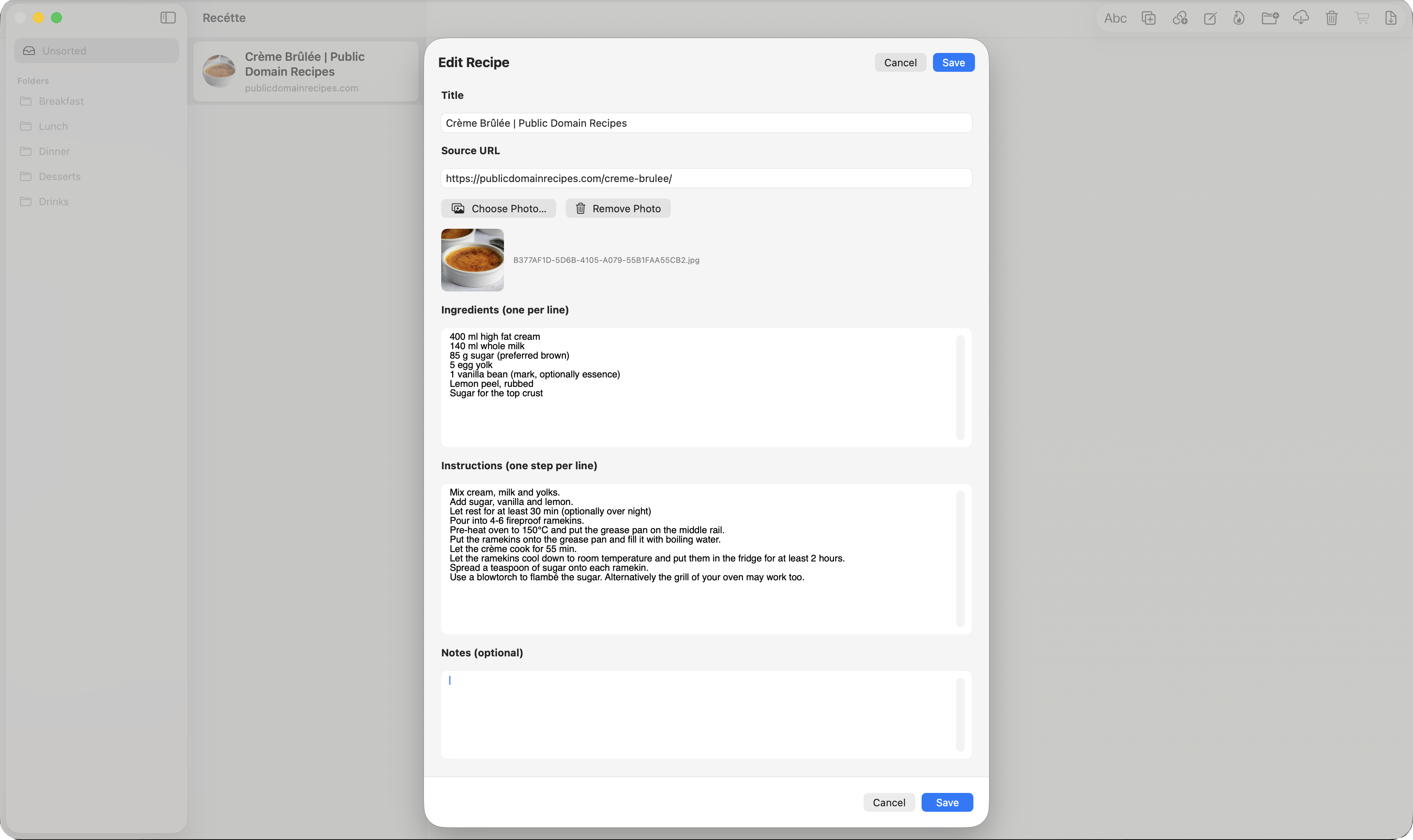Click the document import arrow icon
1413x840 pixels.
pos(1390,18)
